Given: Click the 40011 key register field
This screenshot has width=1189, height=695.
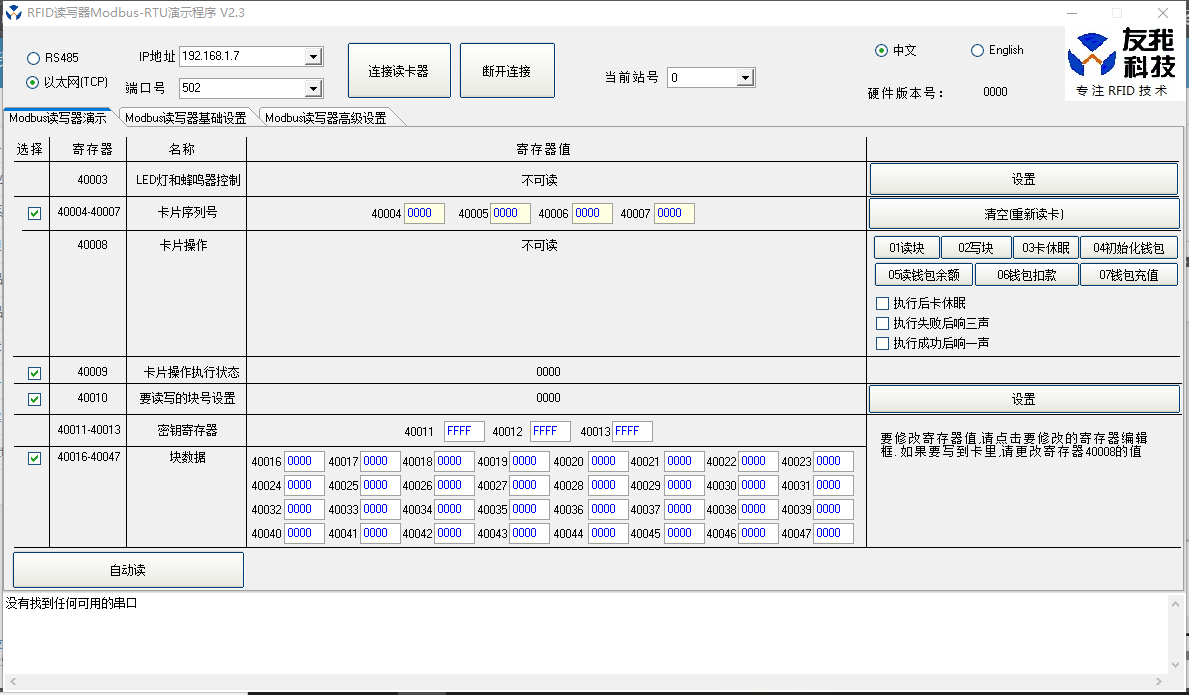Looking at the screenshot, I should pos(464,431).
